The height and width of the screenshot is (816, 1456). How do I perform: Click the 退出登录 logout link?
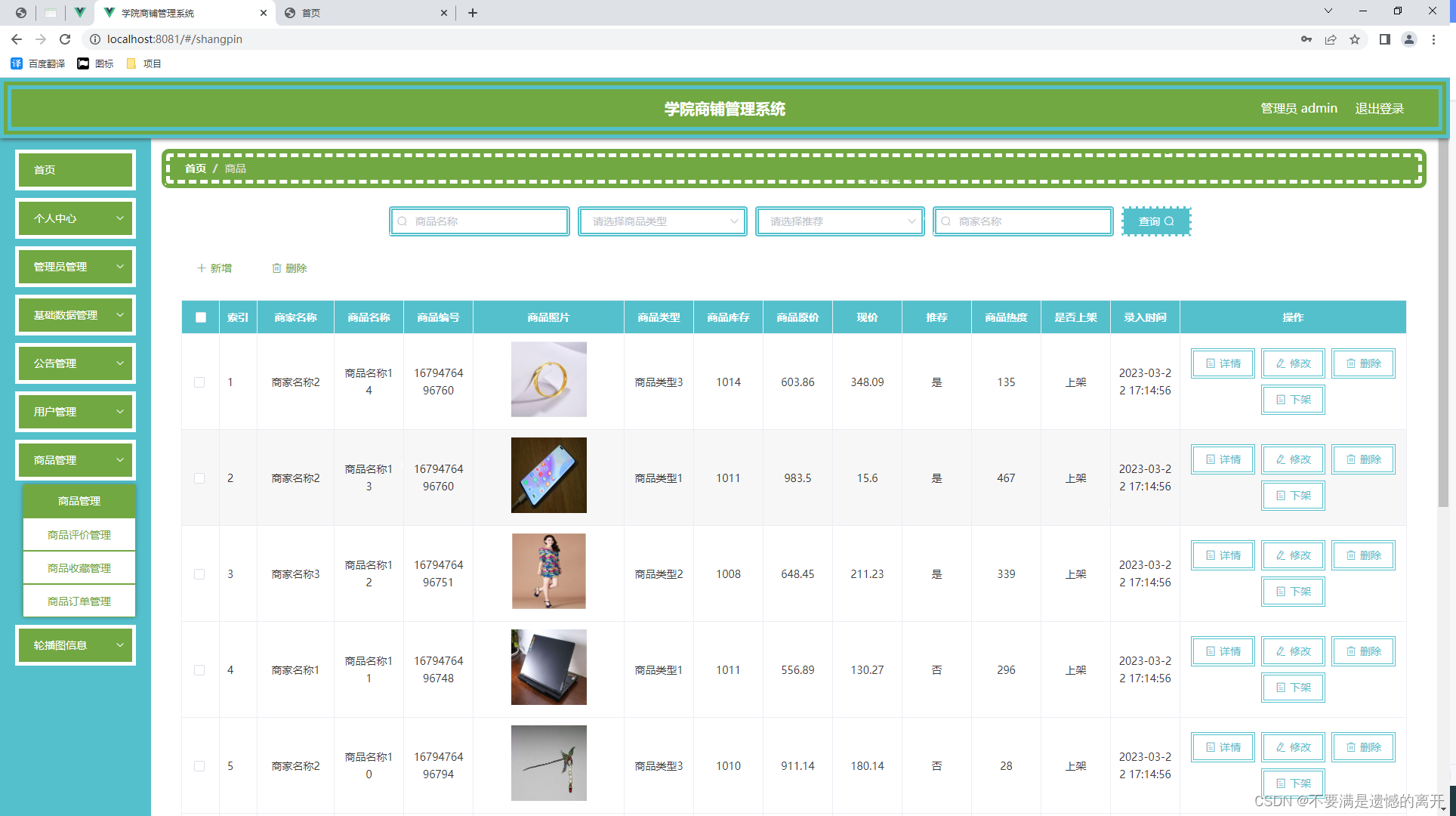pyautogui.click(x=1379, y=109)
